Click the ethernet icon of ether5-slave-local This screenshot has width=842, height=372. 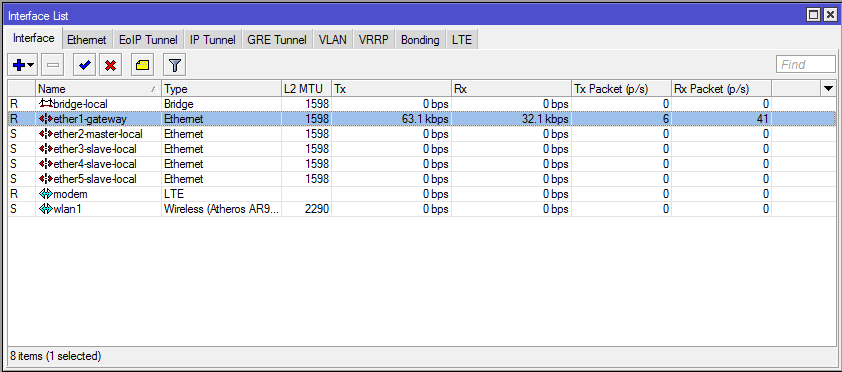point(46,179)
